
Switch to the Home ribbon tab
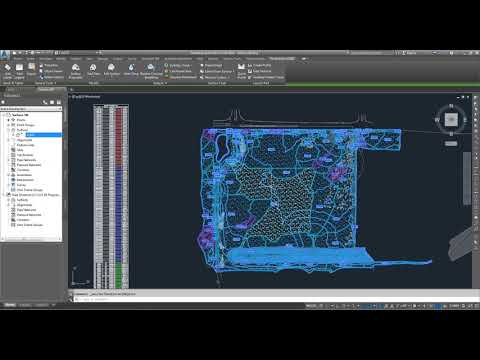[18, 59]
